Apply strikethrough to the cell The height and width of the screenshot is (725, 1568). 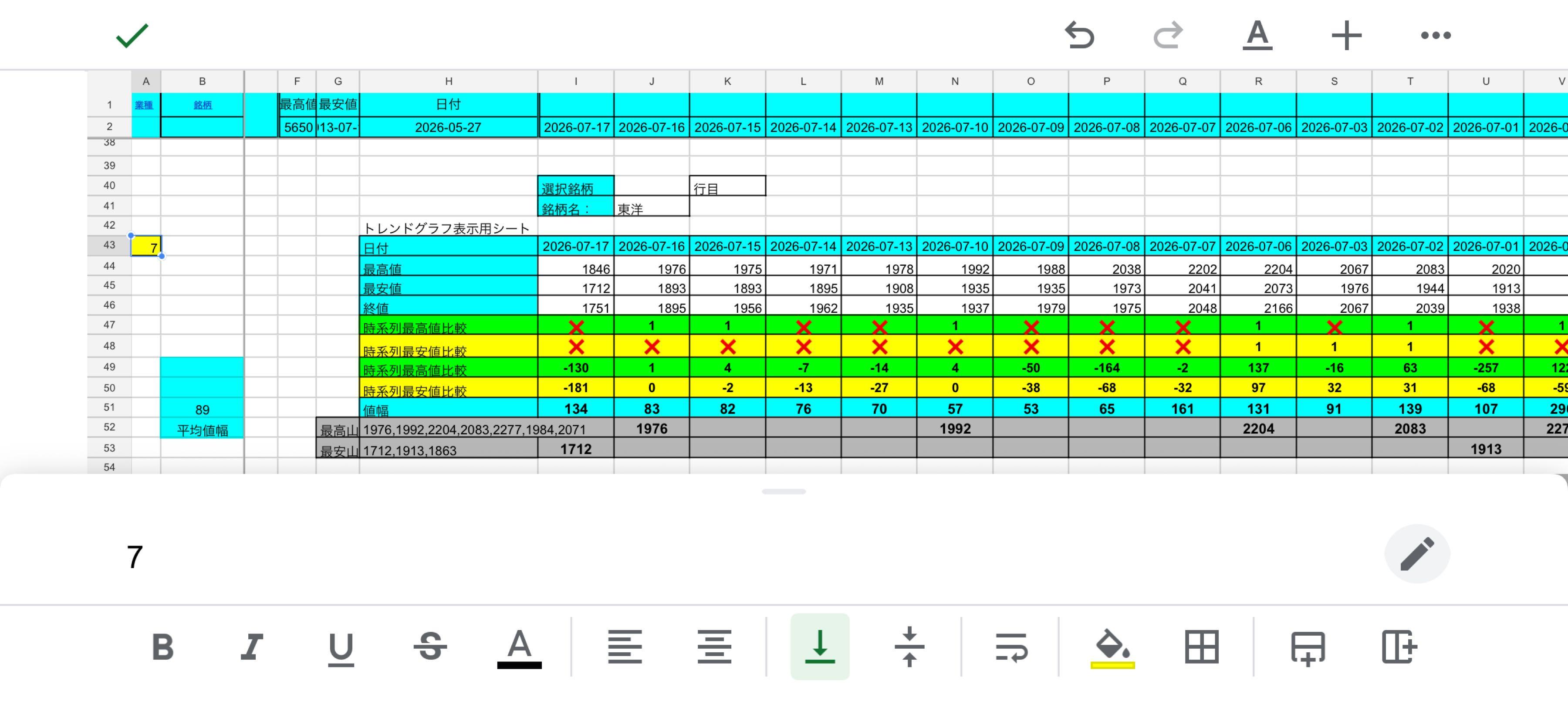click(x=430, y=647)
